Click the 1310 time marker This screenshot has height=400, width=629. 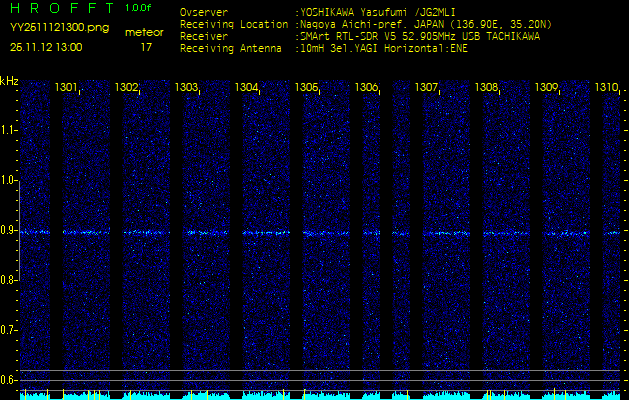[606, 88]
